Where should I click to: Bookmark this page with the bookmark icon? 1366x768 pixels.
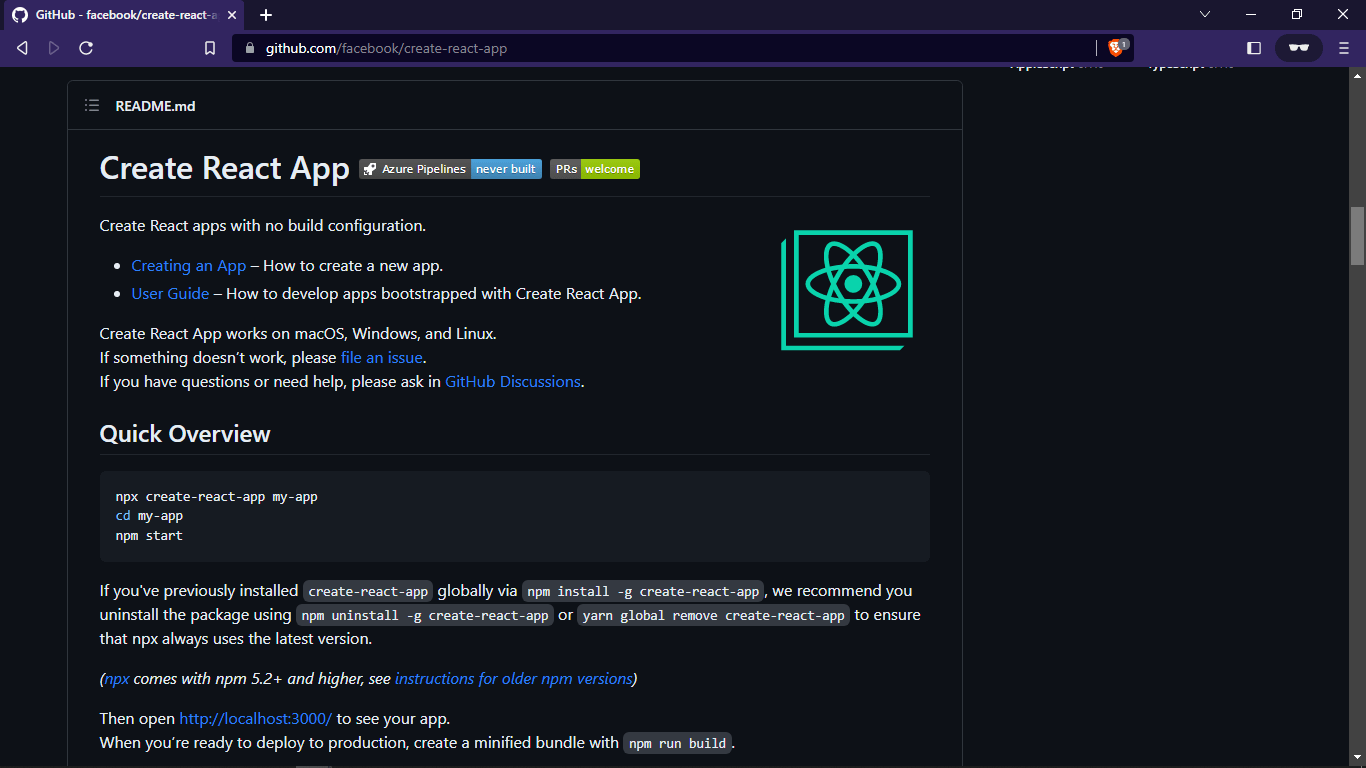pos(210,48)
